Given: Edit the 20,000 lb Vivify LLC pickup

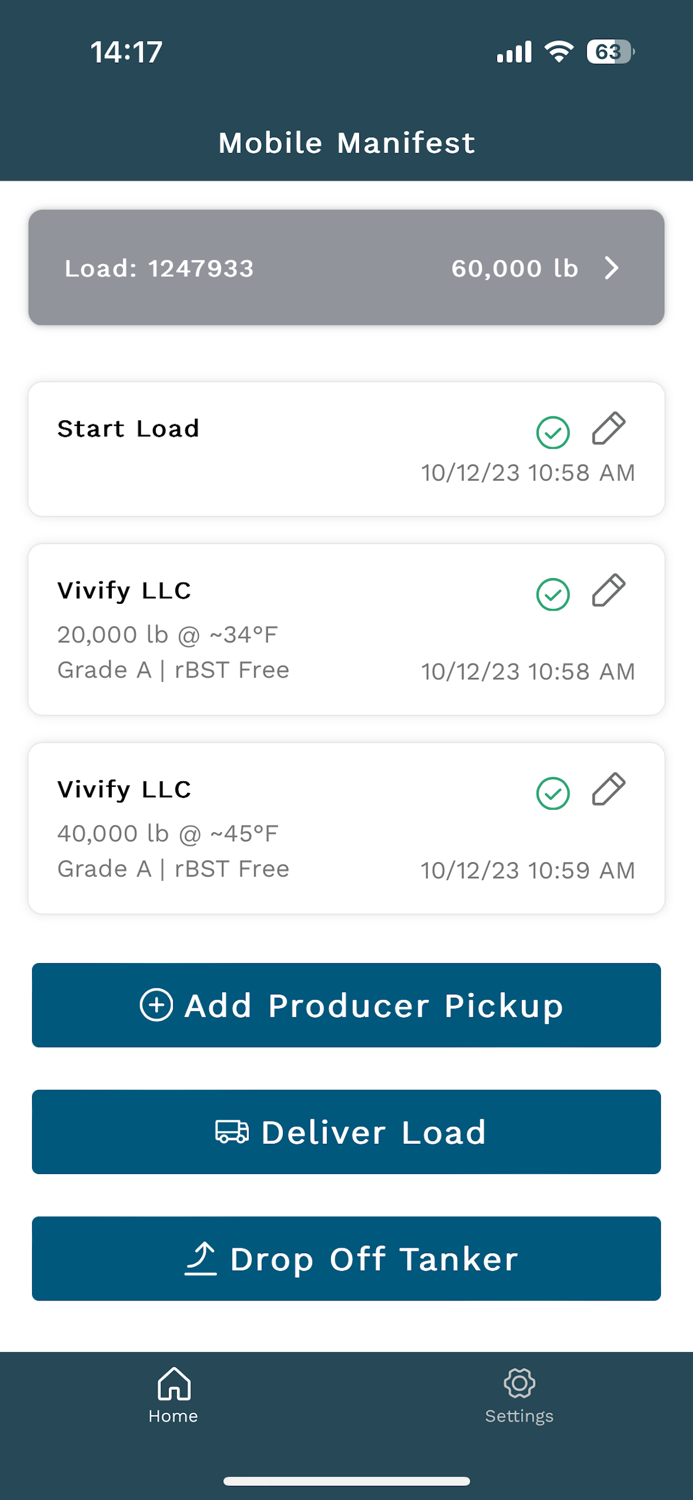Looking at the screenshot, I should pos(608,590).
